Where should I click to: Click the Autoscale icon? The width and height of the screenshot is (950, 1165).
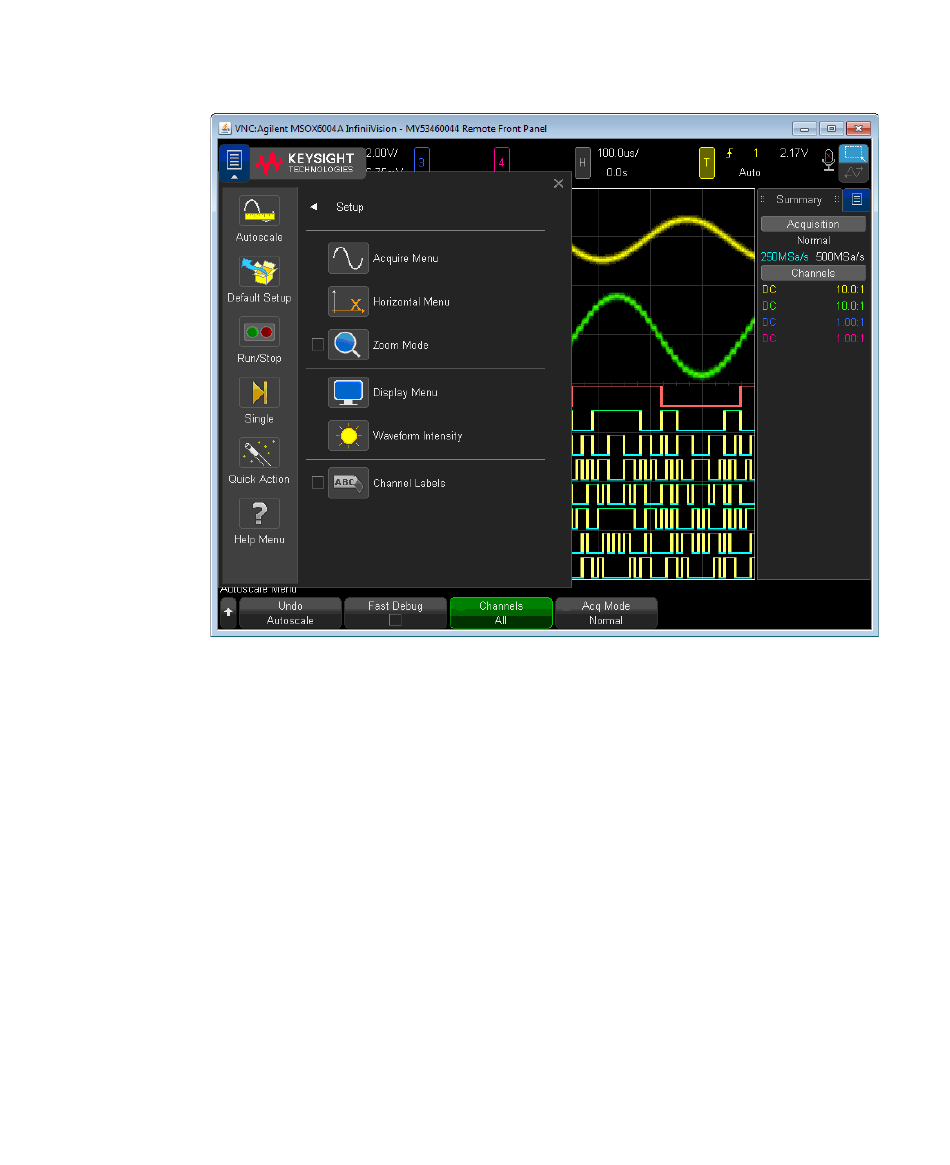(259, 210)
